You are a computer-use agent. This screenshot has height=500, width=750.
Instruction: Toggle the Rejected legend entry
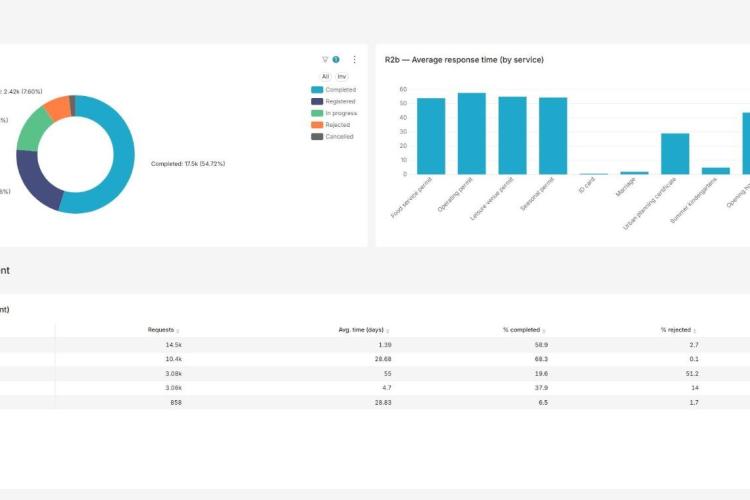pos(331,125)
